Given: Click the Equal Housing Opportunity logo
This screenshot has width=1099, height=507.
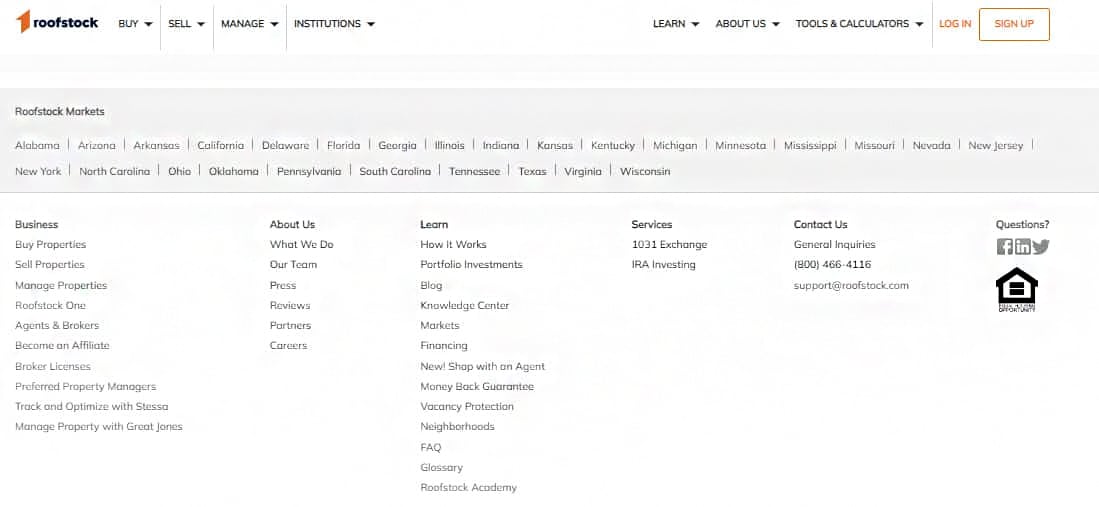Looking at the screenshot, I should point(1016,290).
